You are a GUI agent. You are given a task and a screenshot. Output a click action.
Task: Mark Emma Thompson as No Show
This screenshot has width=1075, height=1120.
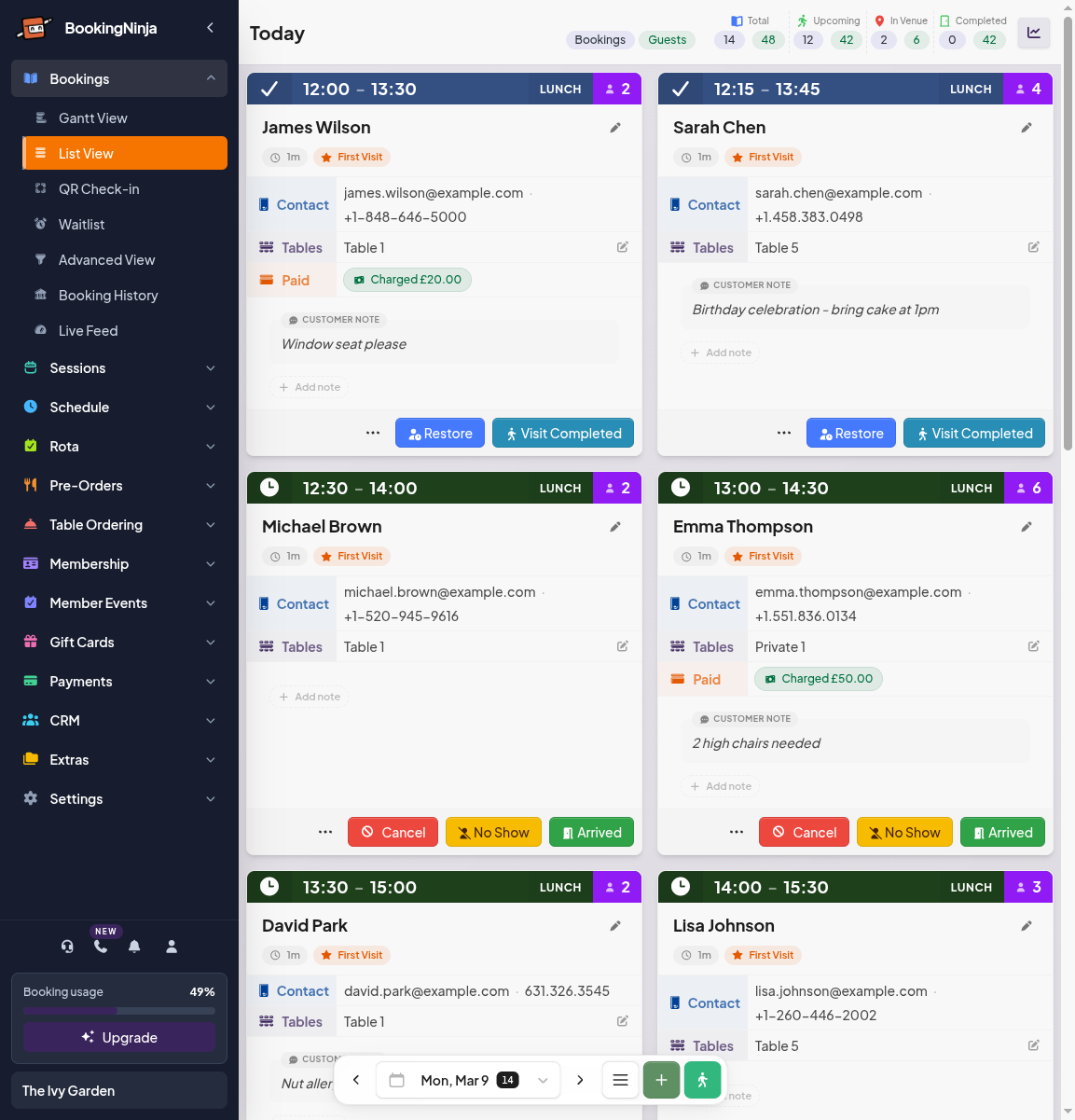(x=904, y=832)
